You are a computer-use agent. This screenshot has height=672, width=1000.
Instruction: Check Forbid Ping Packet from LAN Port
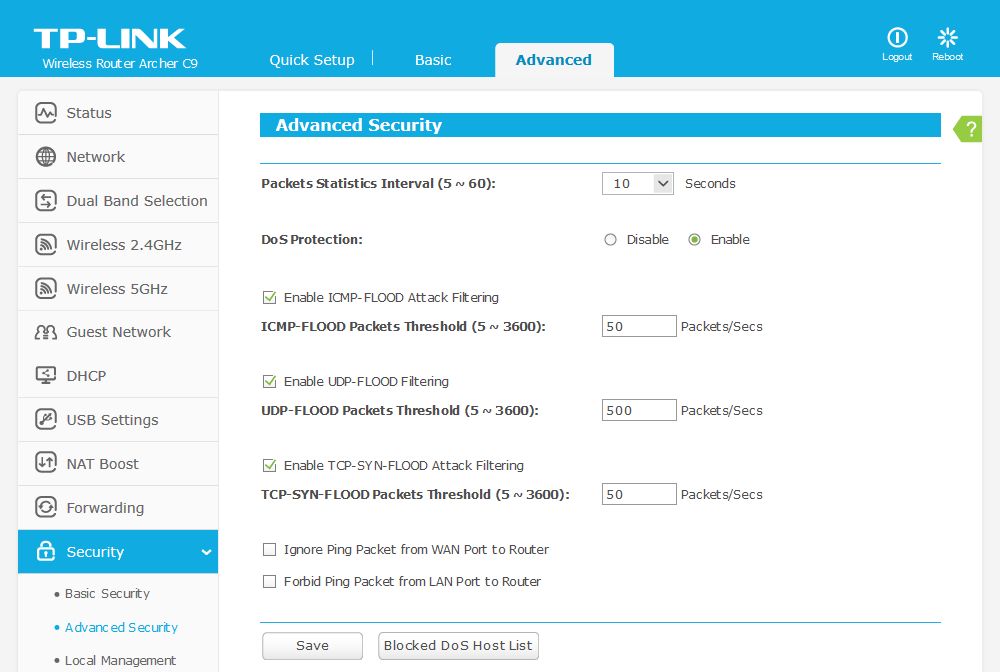tap(270, 581)
